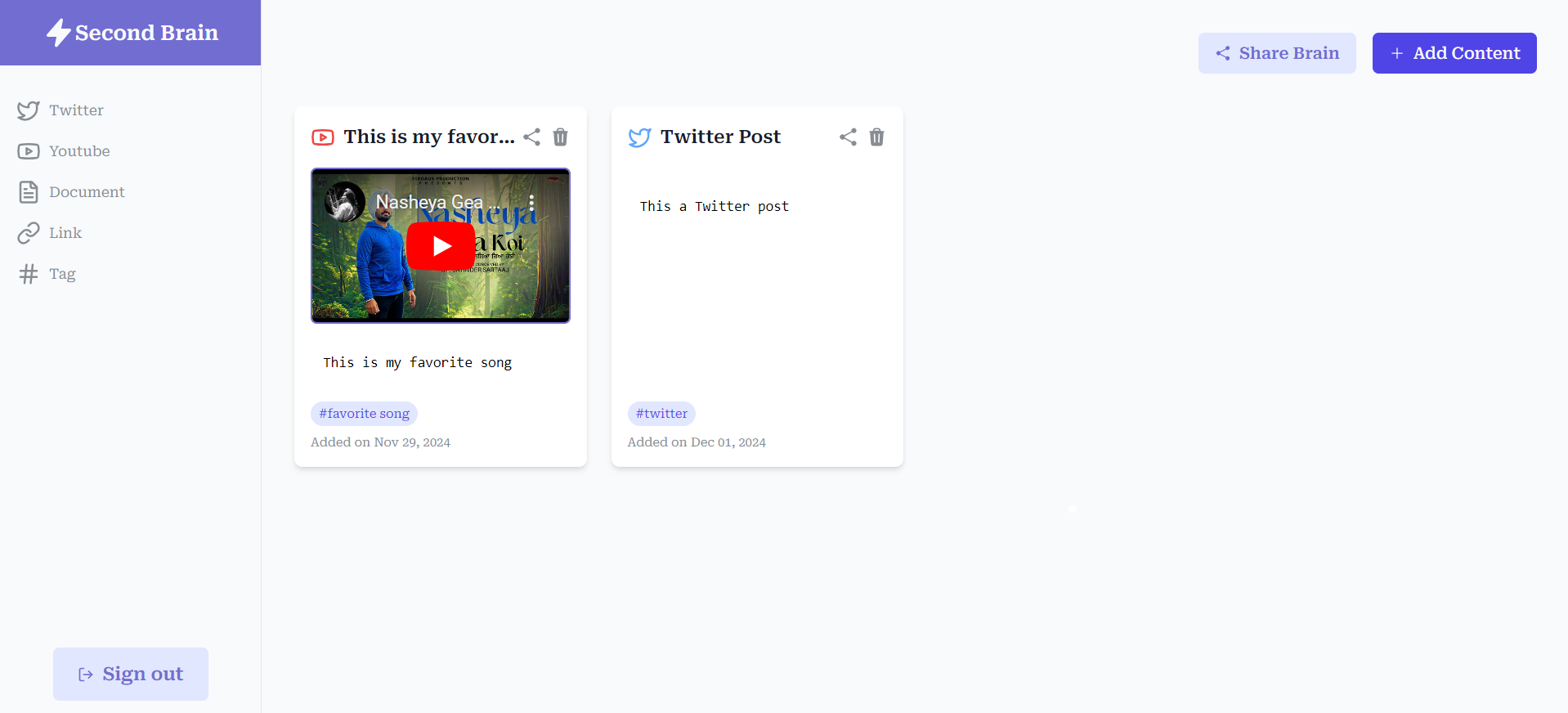
Task: Click the Twitter bird icon in sidebar
Action: click(x=29, y=110)
